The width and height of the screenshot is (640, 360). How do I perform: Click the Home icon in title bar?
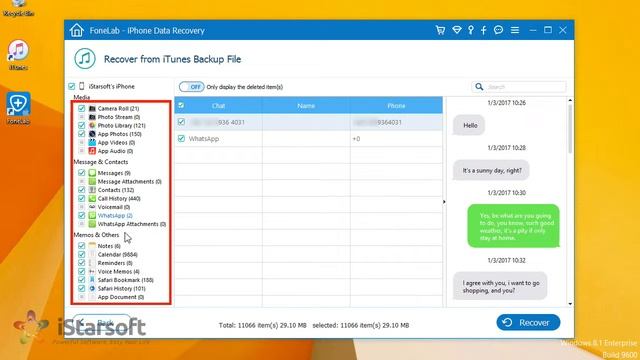tap(76, 30)
